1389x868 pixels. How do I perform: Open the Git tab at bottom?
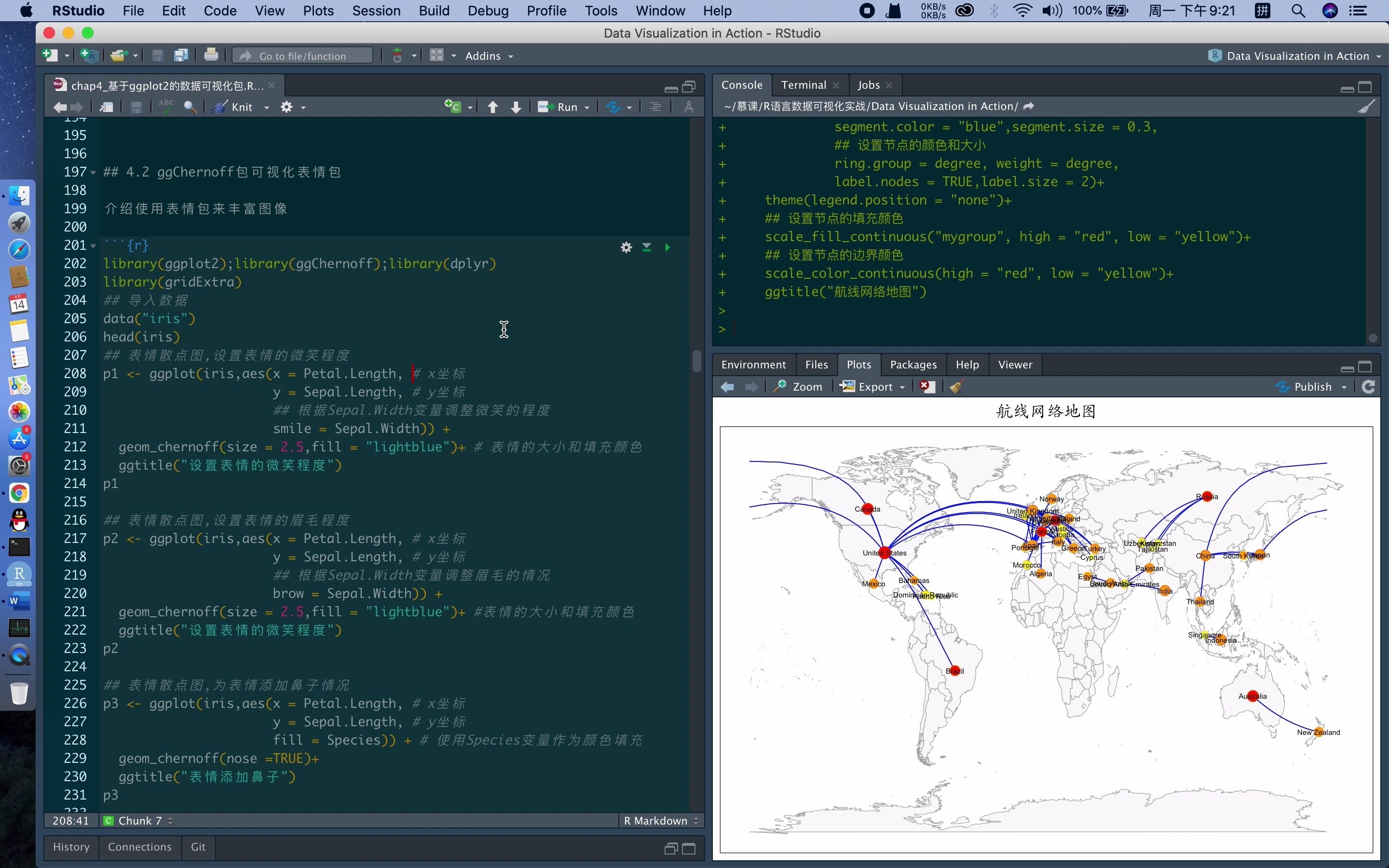point(198,847)
